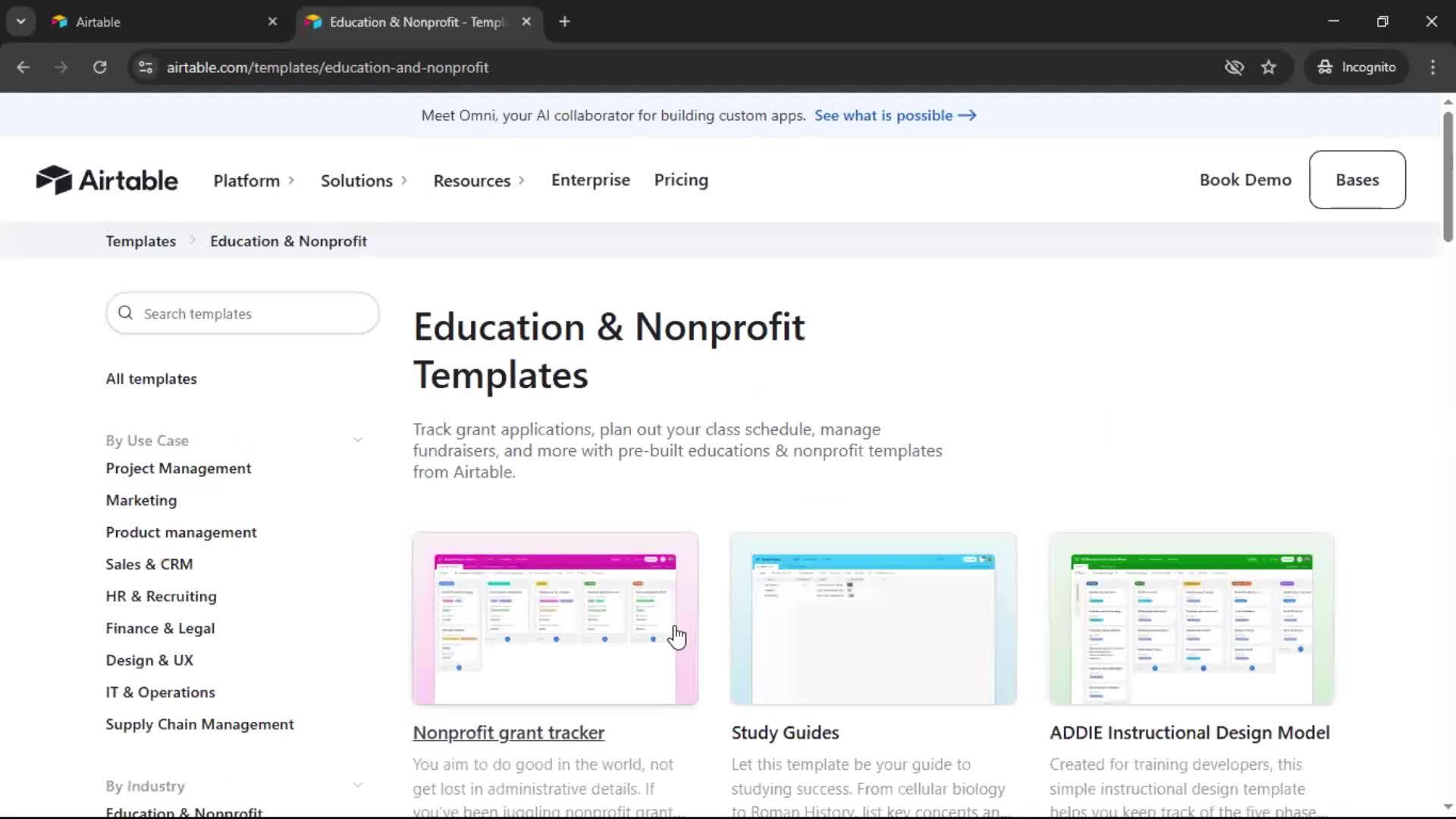This screenshot has width=1456, height=819.
Task: Click Education & Nonprofit breadcrumb
Action: (x=288, y=241)
